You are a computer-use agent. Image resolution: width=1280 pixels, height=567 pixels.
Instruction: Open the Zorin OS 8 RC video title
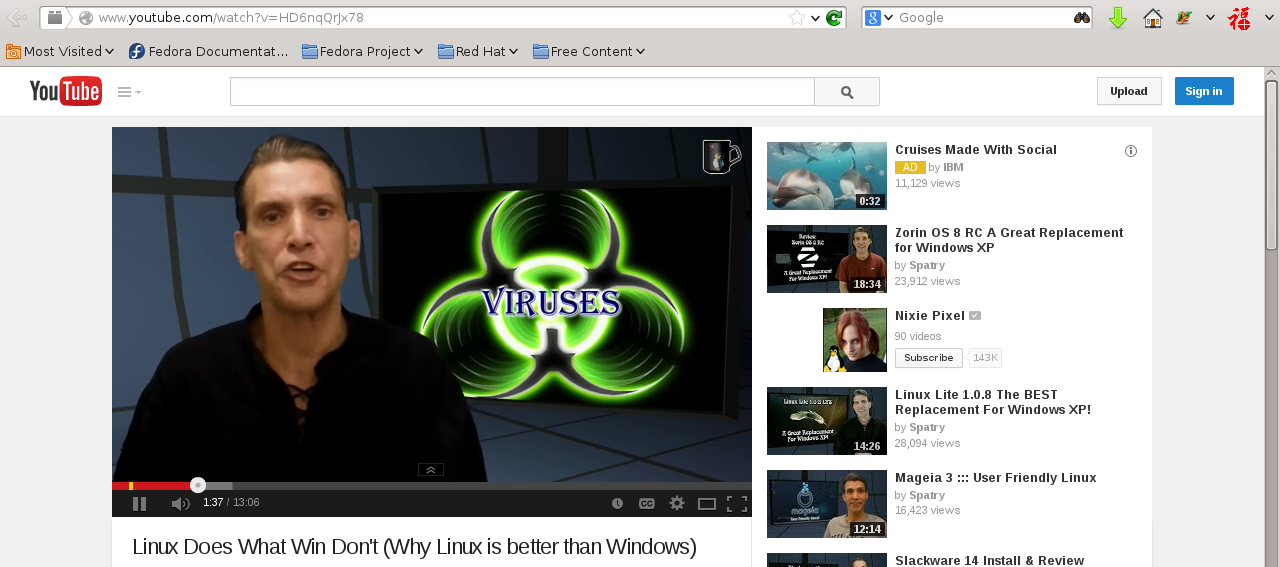[1009, 240]
